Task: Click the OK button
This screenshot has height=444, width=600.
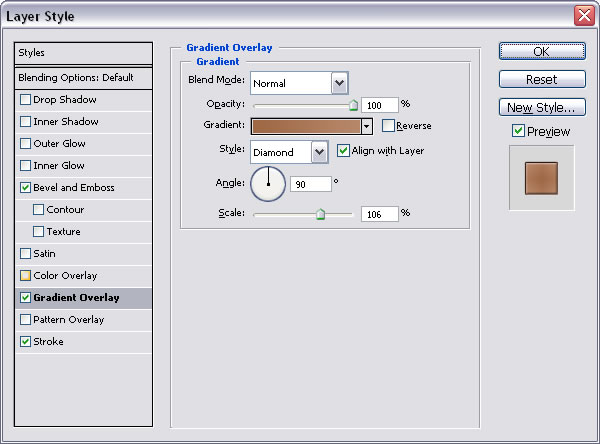Action: click(542, 51)
